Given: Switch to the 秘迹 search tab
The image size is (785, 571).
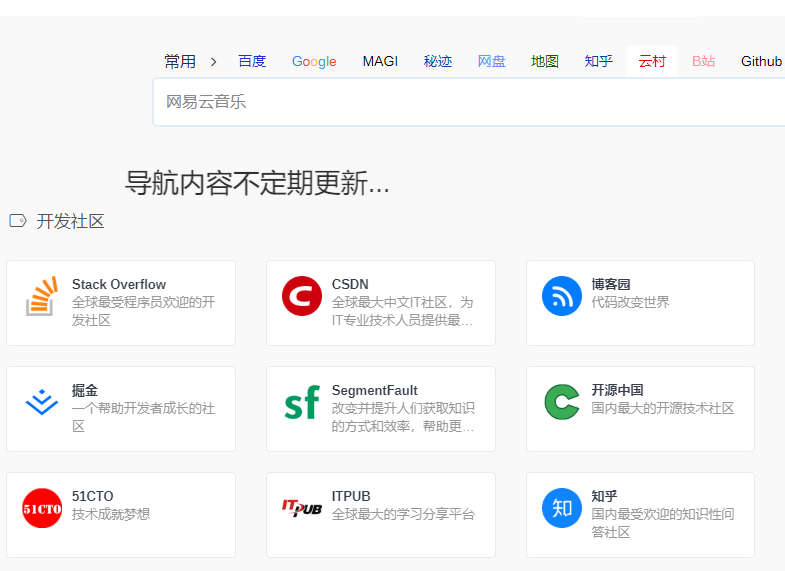Looking at the screenshot, I should pyautogui.click(x=438, y=61).
